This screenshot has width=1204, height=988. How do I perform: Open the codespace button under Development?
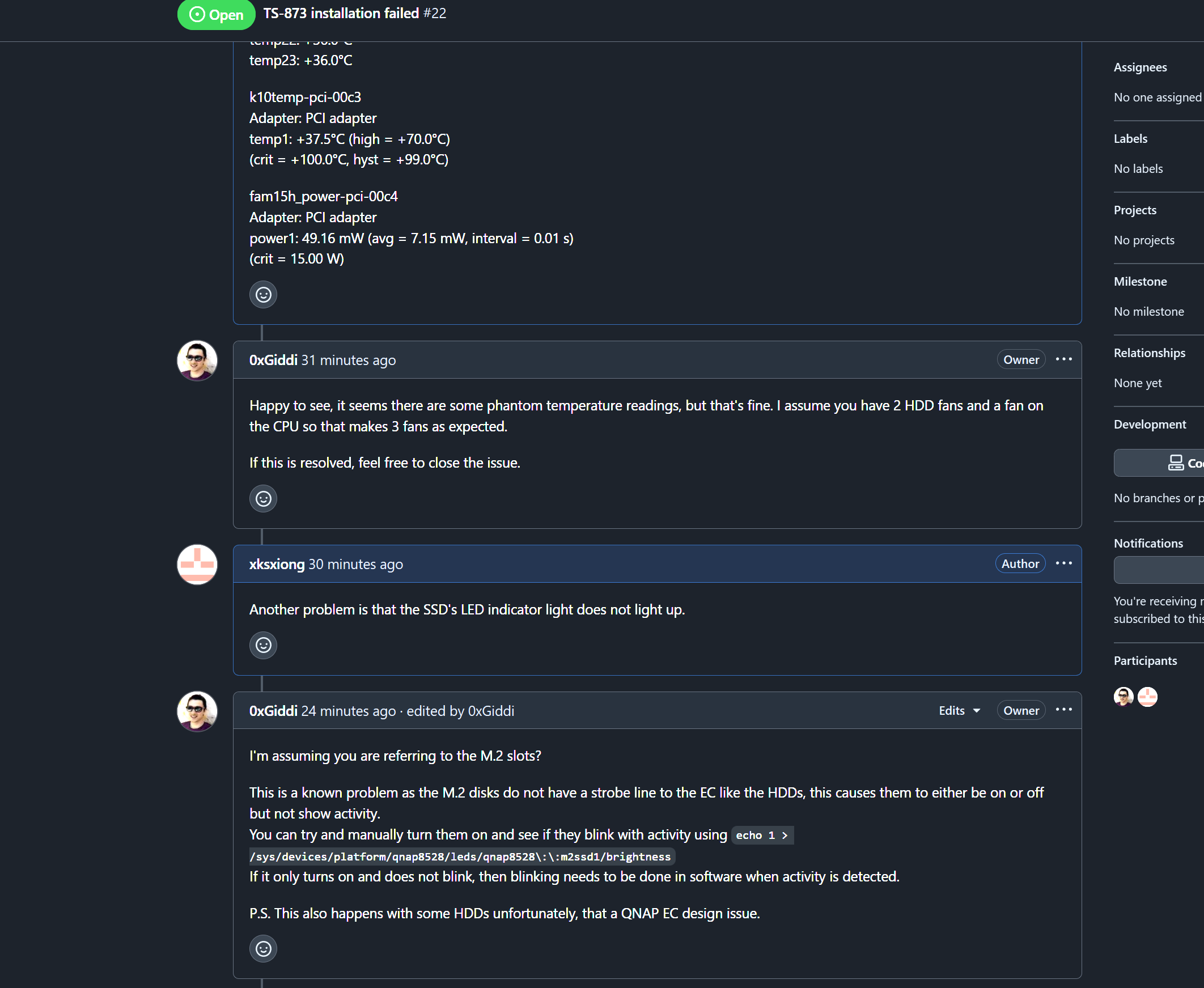[x=1184, y=463]
